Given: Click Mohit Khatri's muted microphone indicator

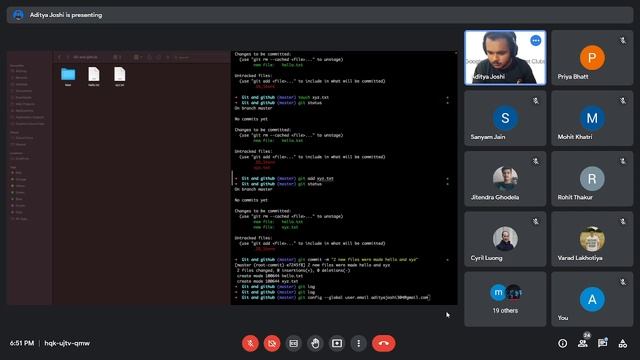Looking at the screenshot, I should (x=622, y=101).
